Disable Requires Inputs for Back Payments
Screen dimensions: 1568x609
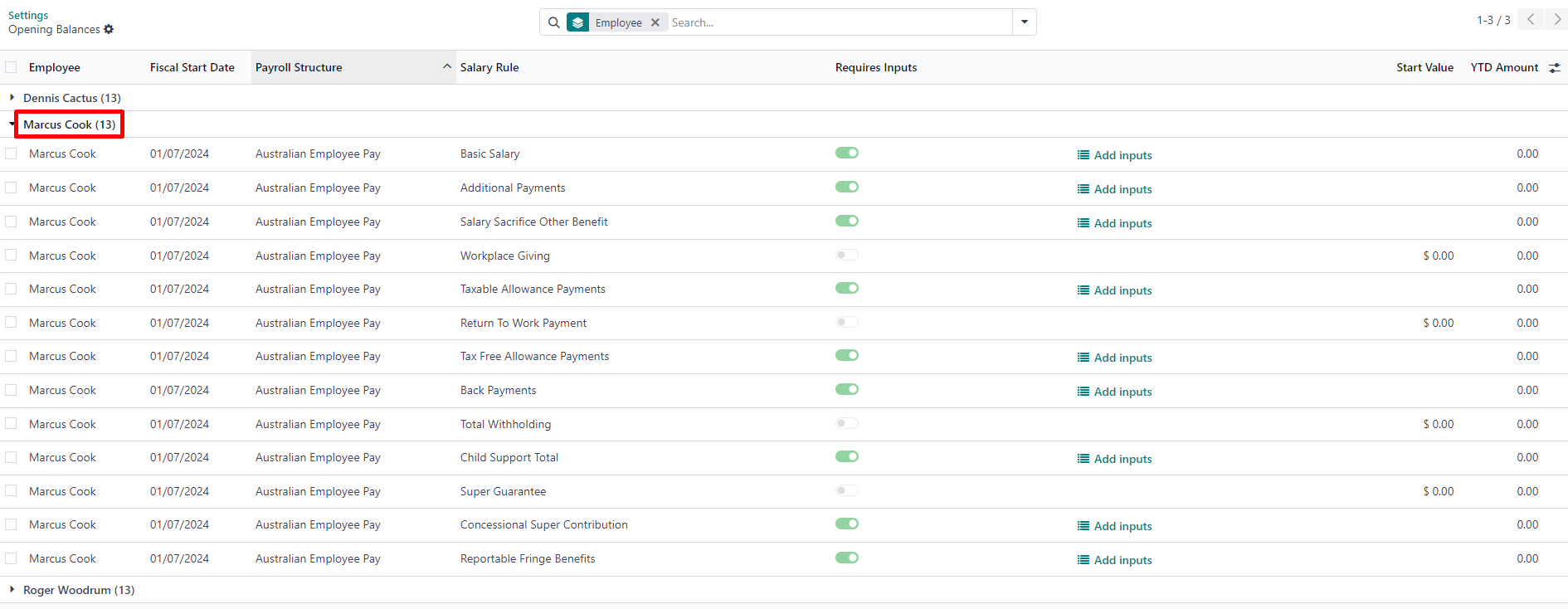click(846, 389)
